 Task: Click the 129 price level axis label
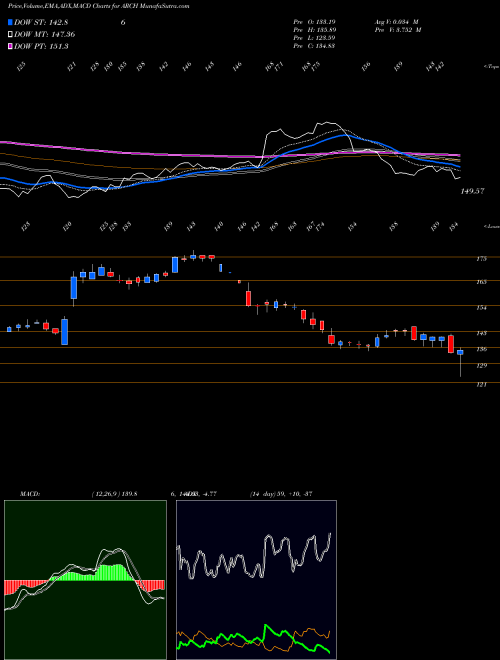[x=481, y=365]
